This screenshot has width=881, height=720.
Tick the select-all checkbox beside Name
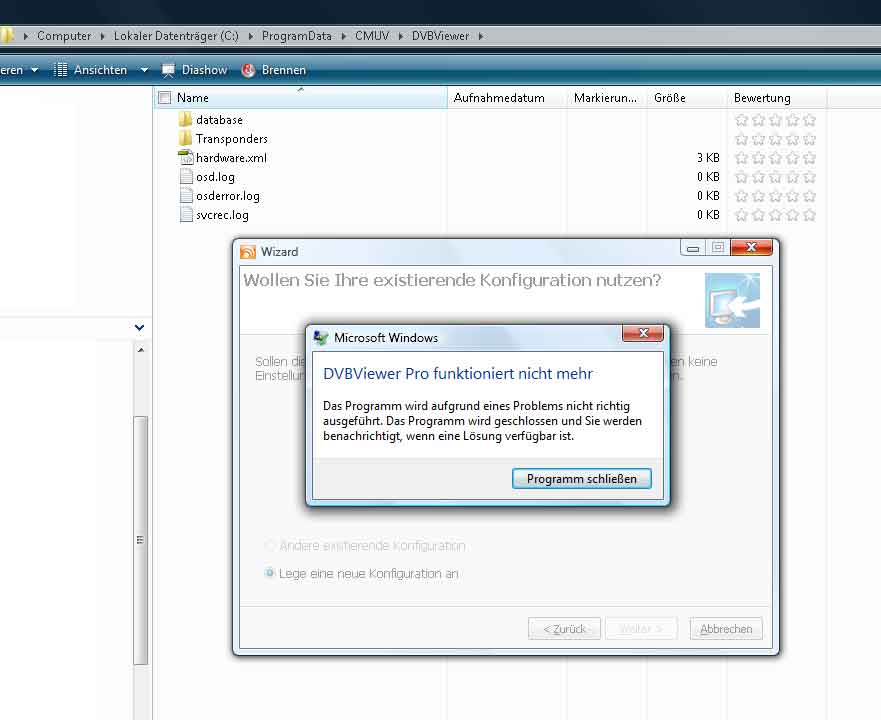(165, 98)
